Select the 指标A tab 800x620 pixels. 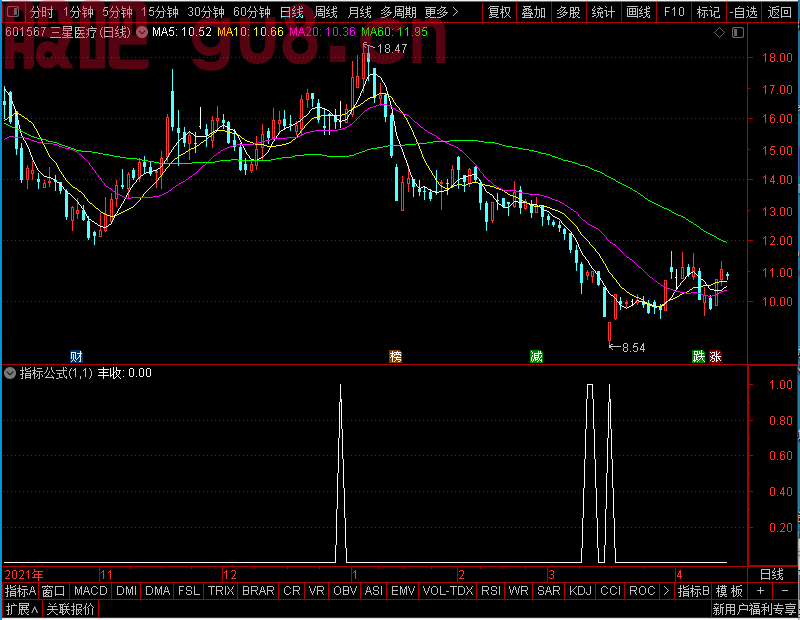(20, 591)
